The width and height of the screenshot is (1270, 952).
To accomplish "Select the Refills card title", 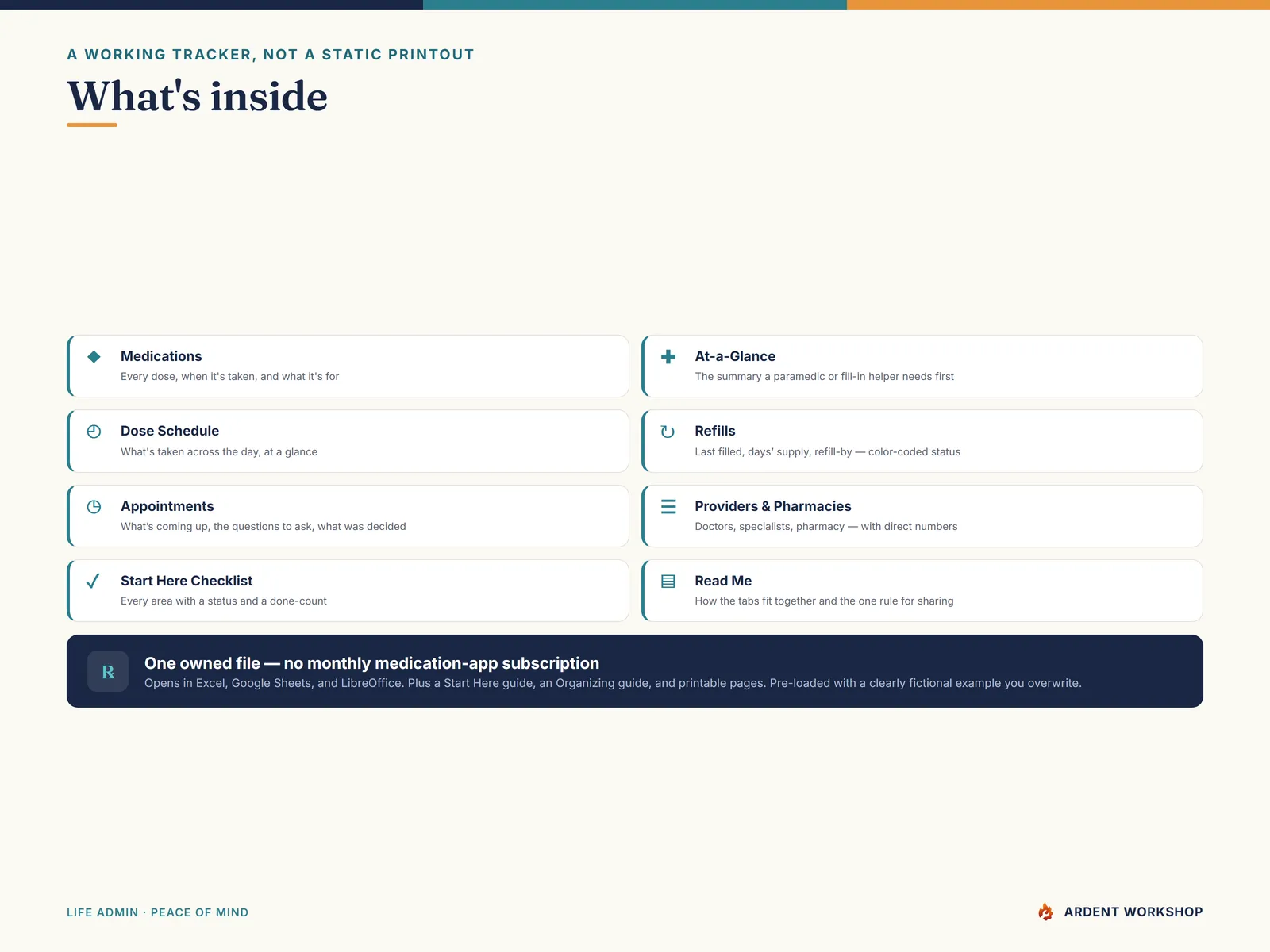I will [715, 431].
